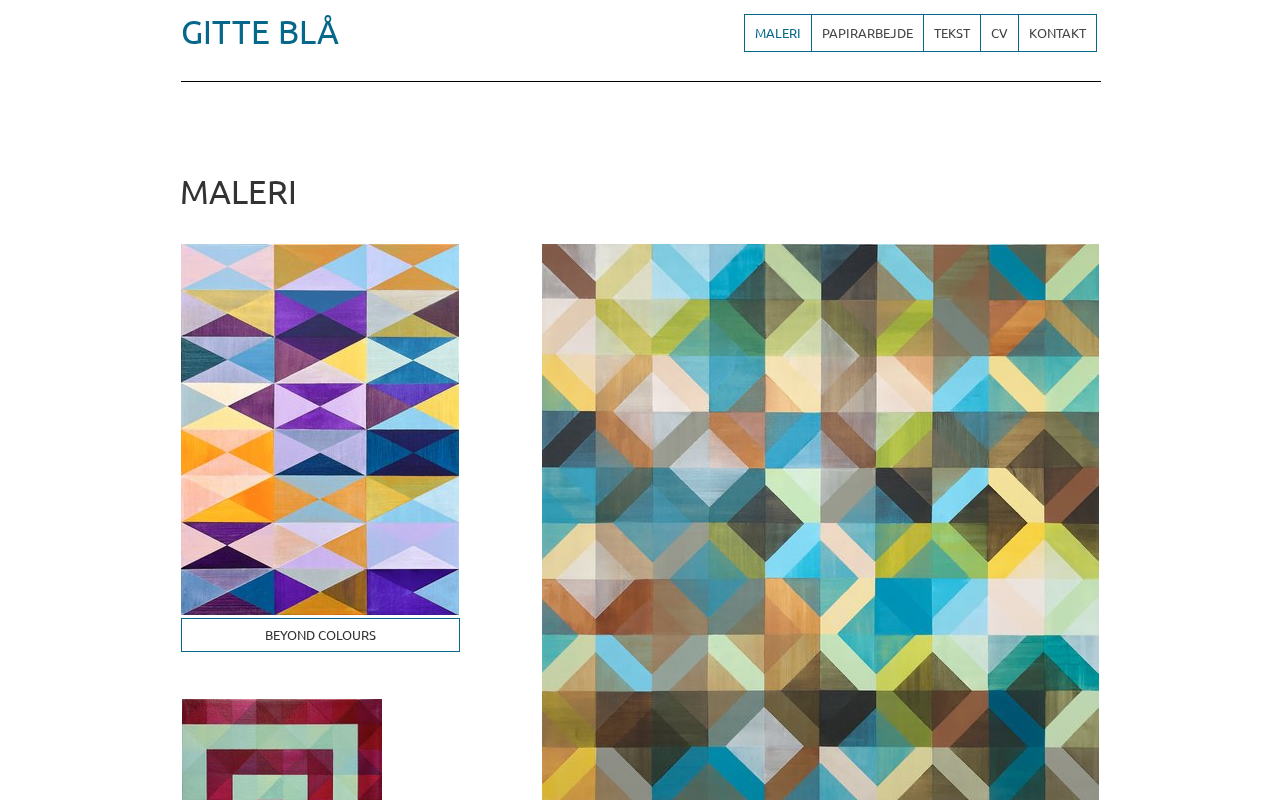1280x800 pixels.
Task: Click the MALERI page heading
Action: (238, 192)
